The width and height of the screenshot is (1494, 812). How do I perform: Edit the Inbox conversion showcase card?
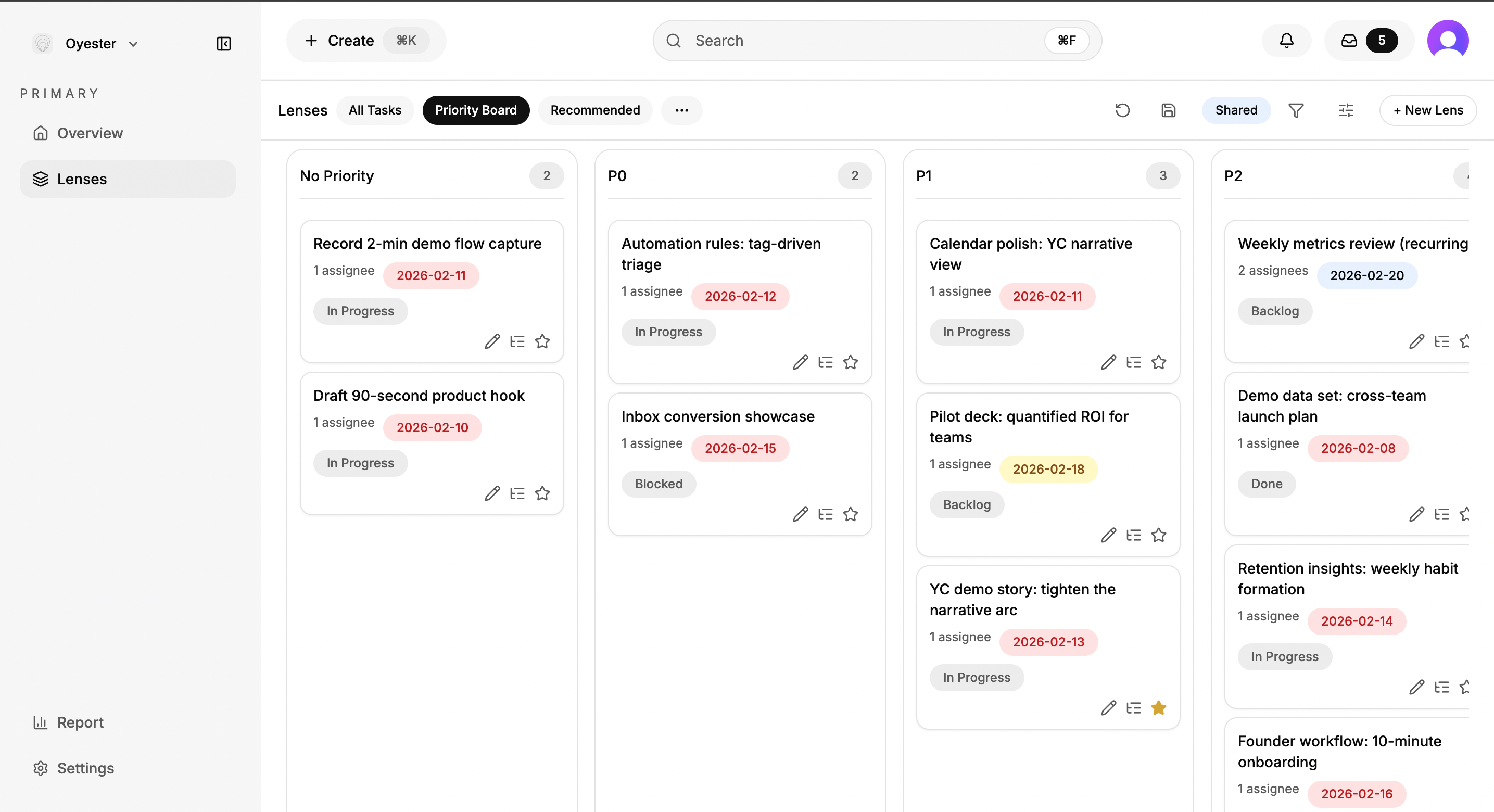[801, 514]
